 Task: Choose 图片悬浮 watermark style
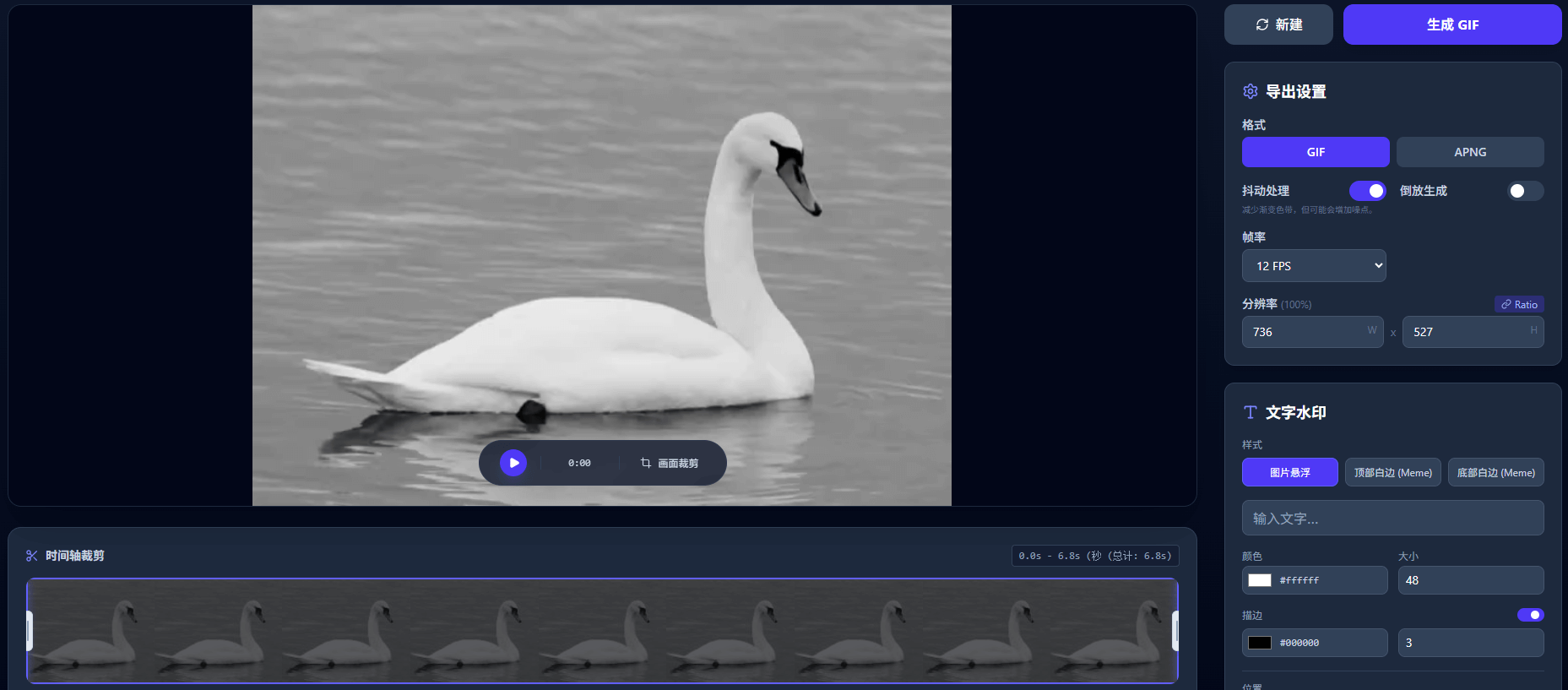click(1290, 472)
